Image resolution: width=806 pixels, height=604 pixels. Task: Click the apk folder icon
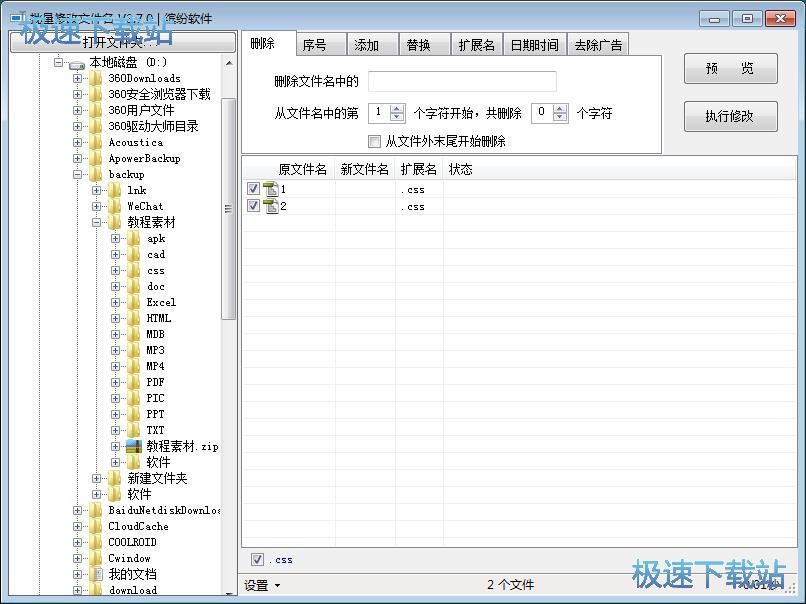click(134, 238)
